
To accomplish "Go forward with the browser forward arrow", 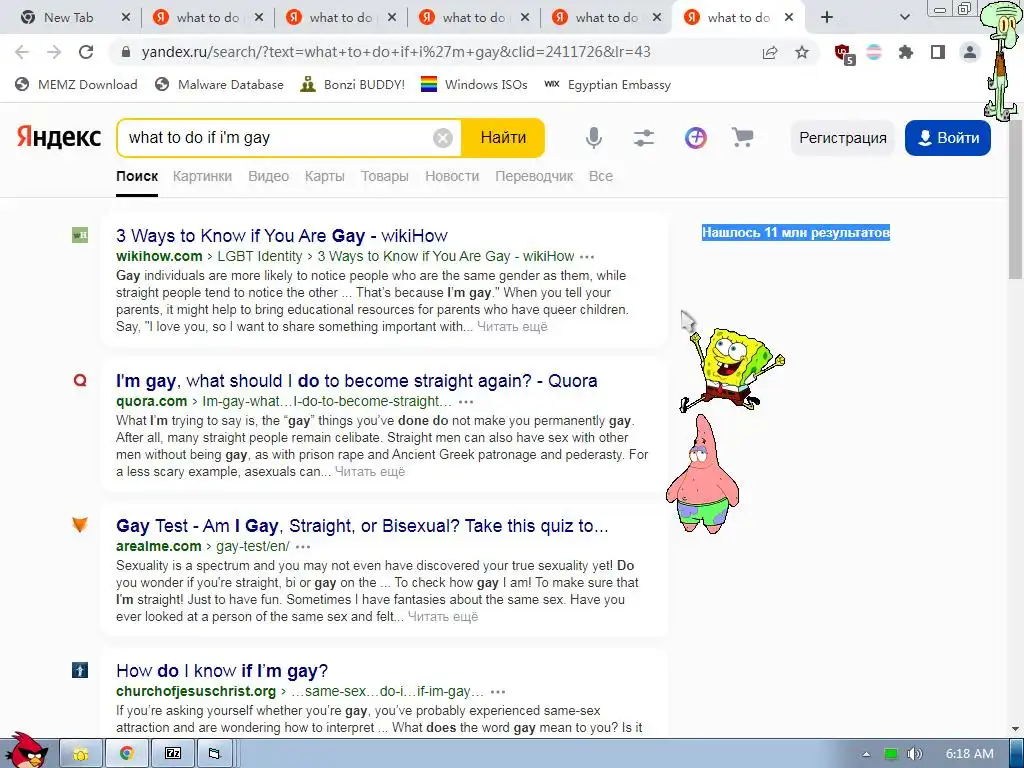I will pos(54,52).
